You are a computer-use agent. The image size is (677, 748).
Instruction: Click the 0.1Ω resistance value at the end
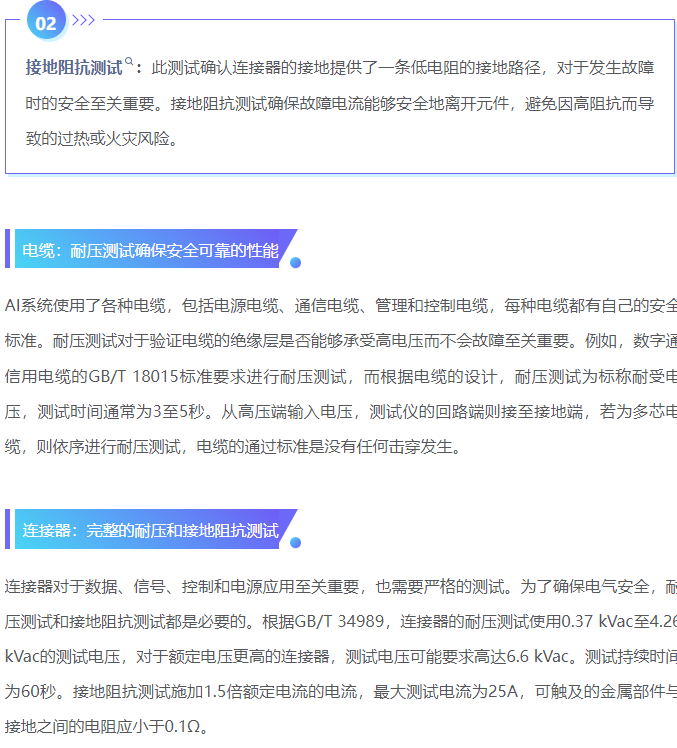point(184,726)
